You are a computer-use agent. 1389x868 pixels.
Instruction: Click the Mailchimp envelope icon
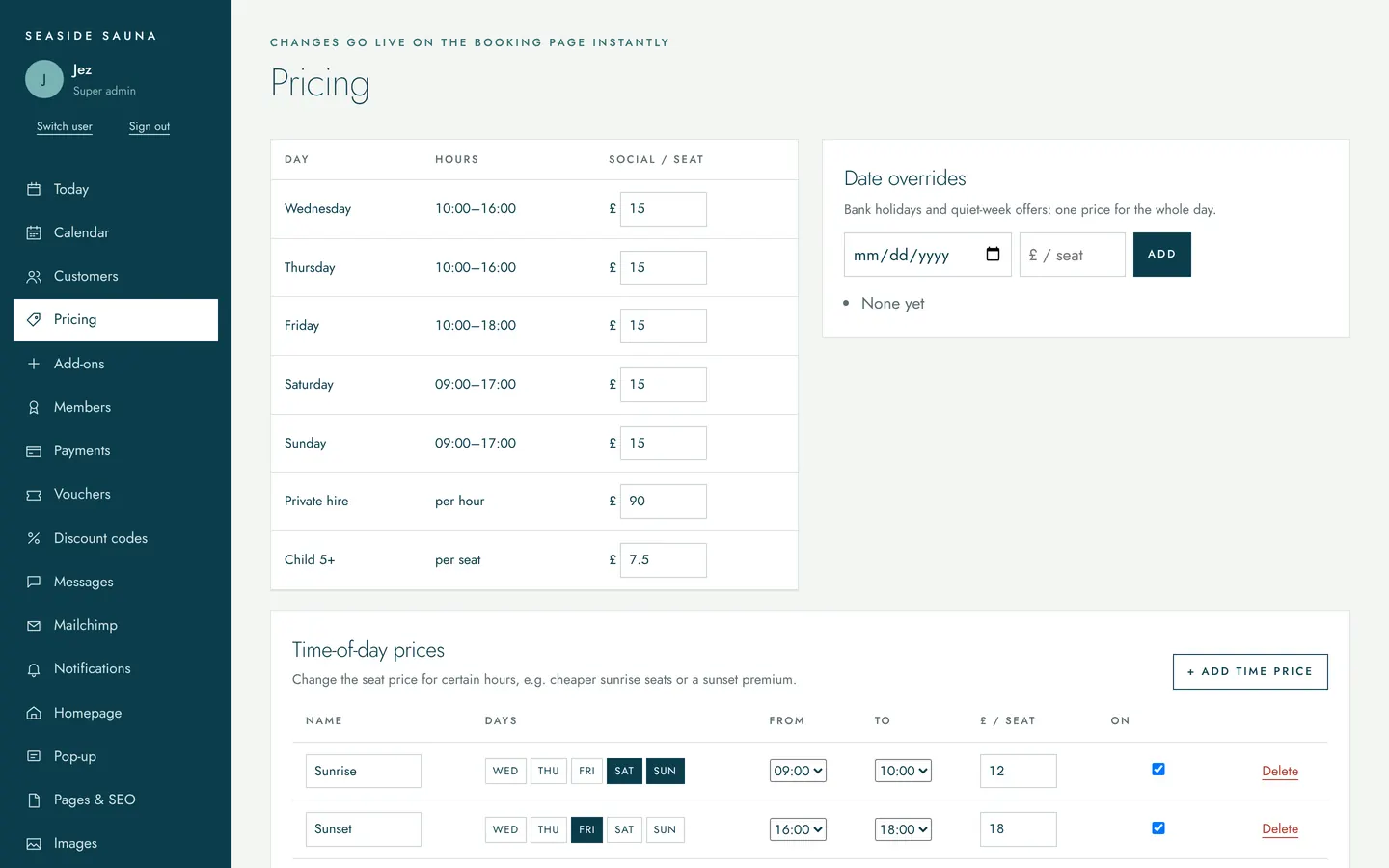click(x=34, y=626)
